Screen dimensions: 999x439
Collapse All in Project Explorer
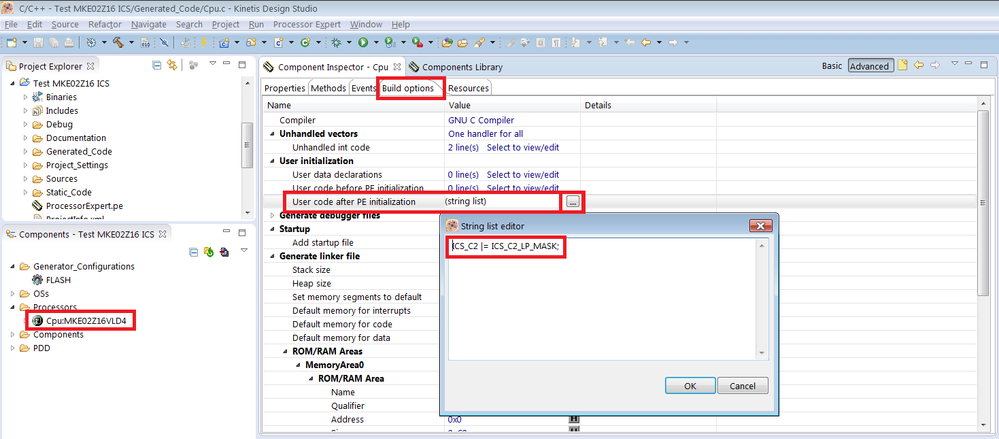157,65
